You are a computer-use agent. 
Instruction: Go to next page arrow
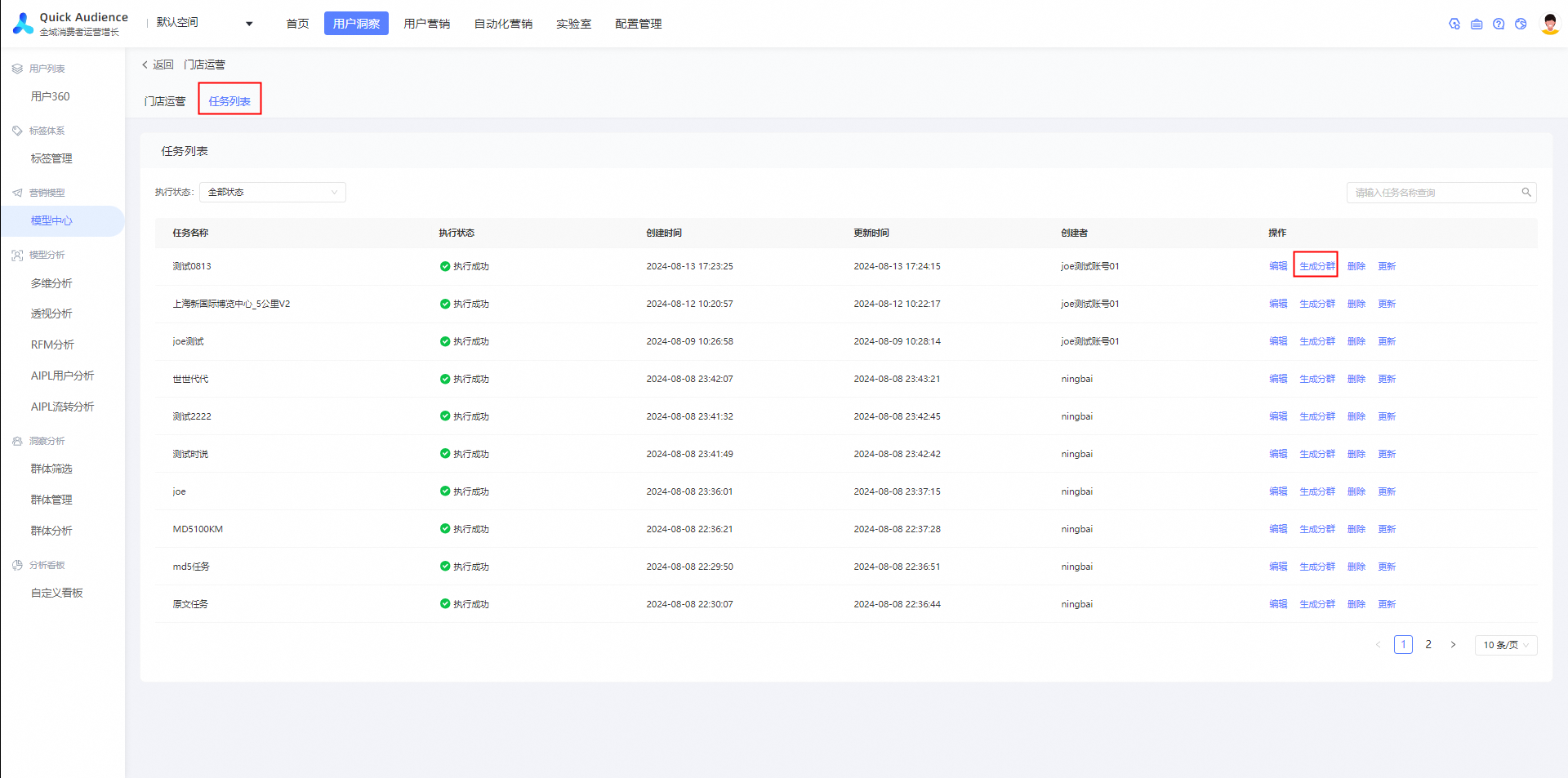coord(1453,645)
